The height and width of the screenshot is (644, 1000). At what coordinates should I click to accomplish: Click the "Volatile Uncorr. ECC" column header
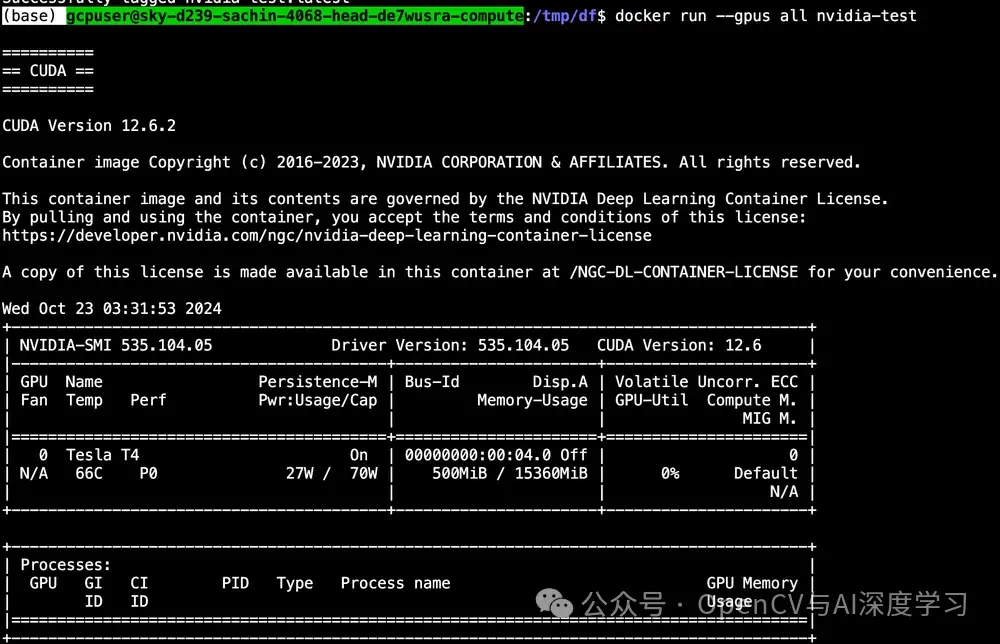point(707,382)
